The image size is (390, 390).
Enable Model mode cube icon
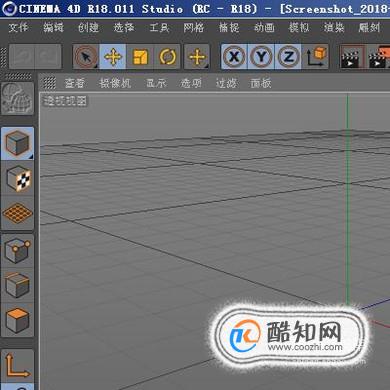[18, 143]
